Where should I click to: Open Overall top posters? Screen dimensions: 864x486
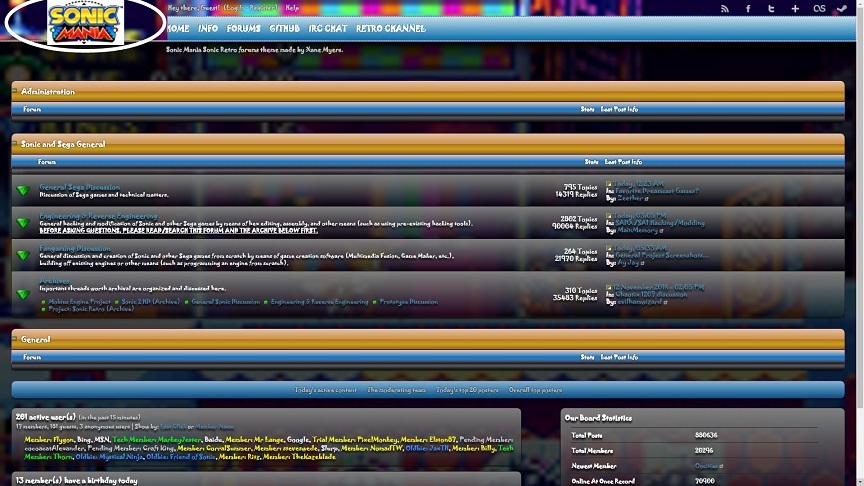tap(536, 390)
